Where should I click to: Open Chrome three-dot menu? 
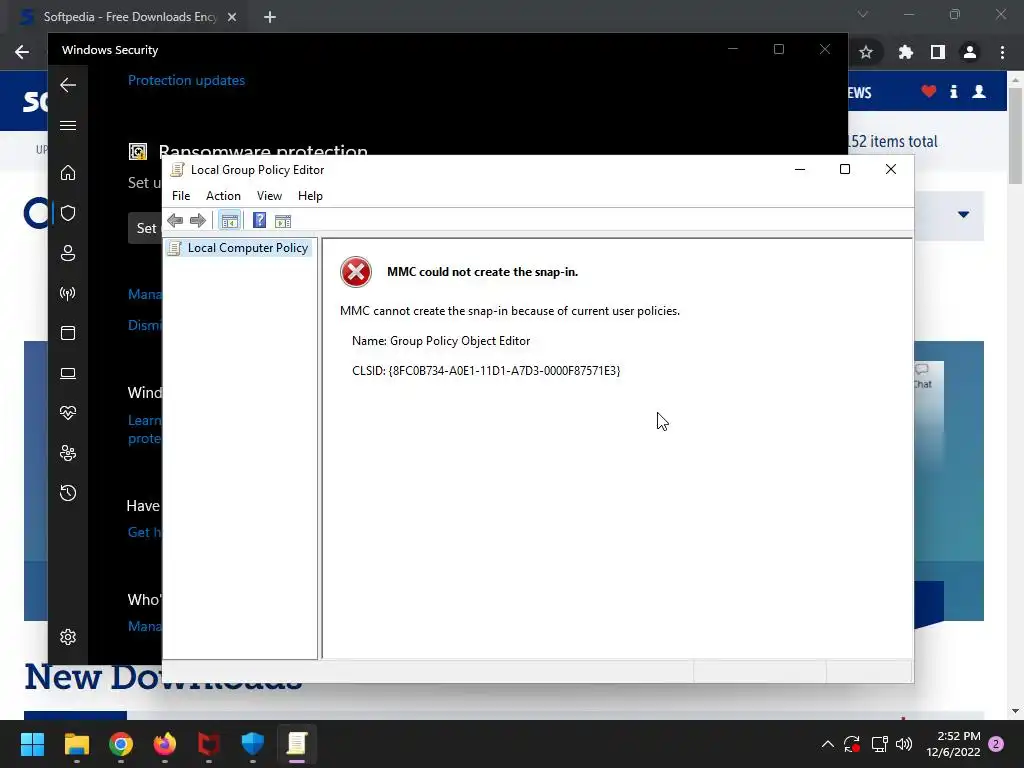(x=1002, y=52)
